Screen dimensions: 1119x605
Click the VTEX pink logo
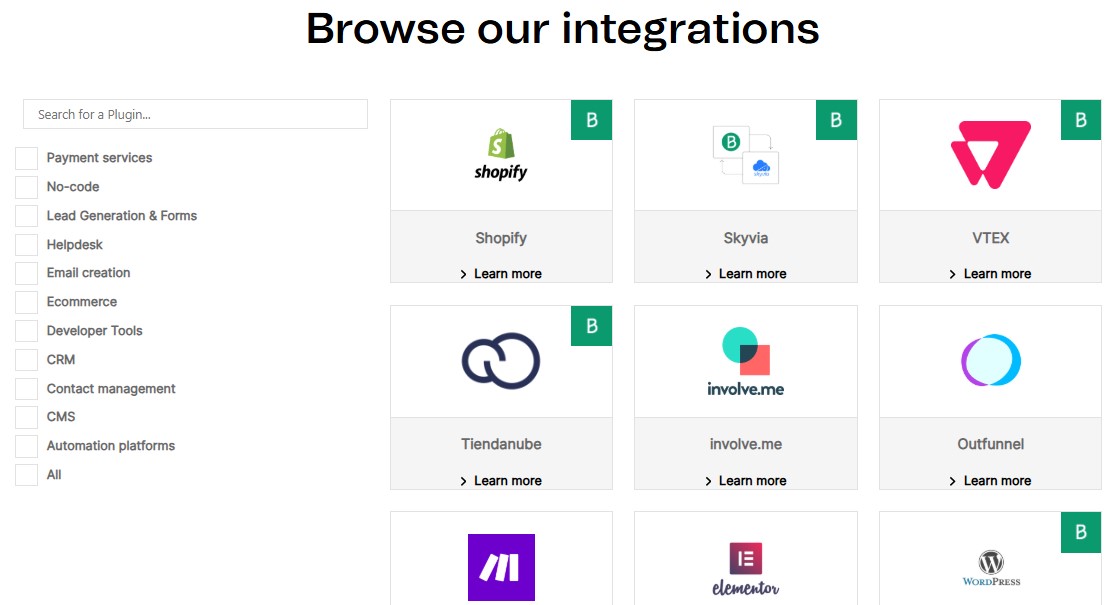click(991, 154)
